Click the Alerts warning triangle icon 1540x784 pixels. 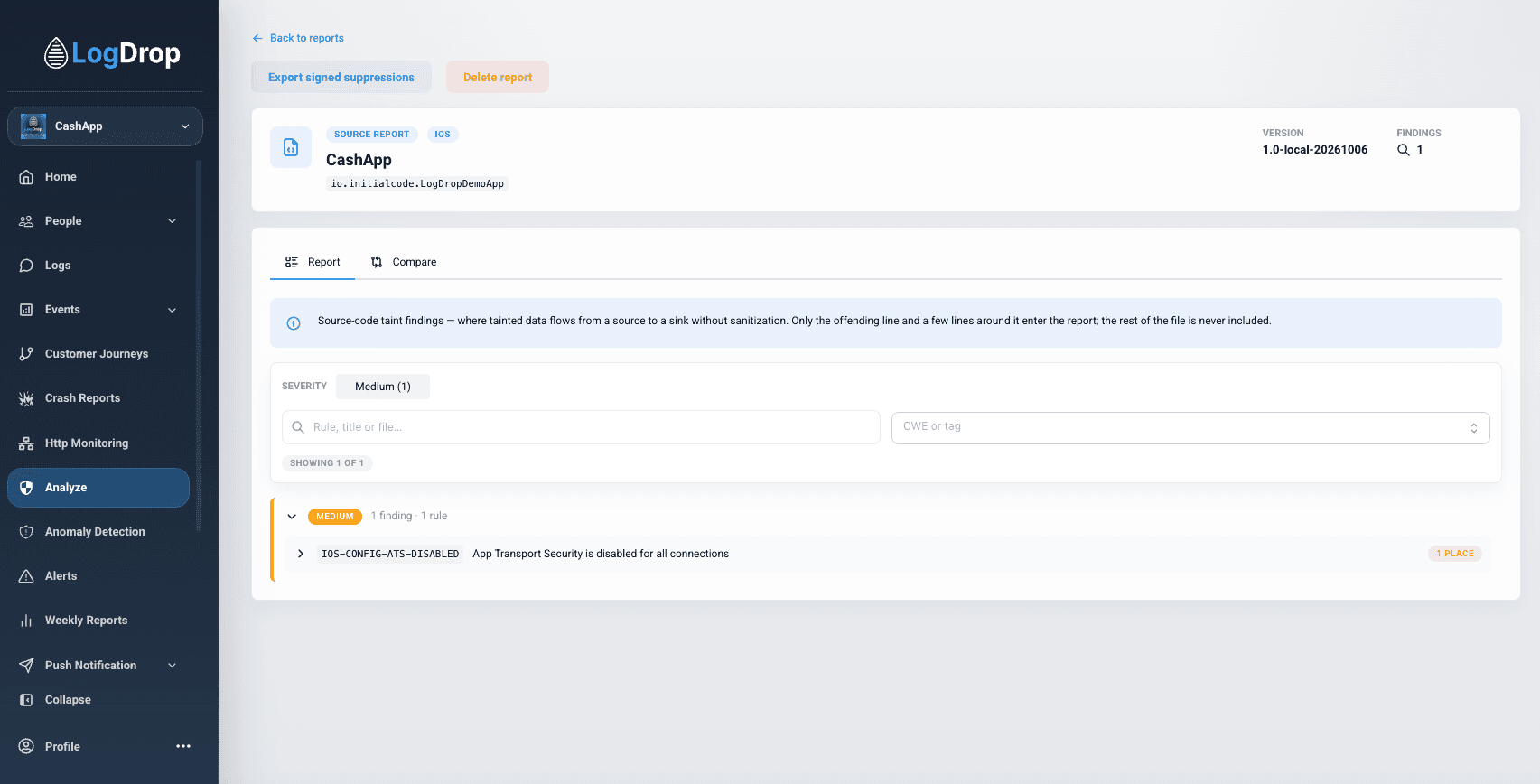[x=26, y=576]
